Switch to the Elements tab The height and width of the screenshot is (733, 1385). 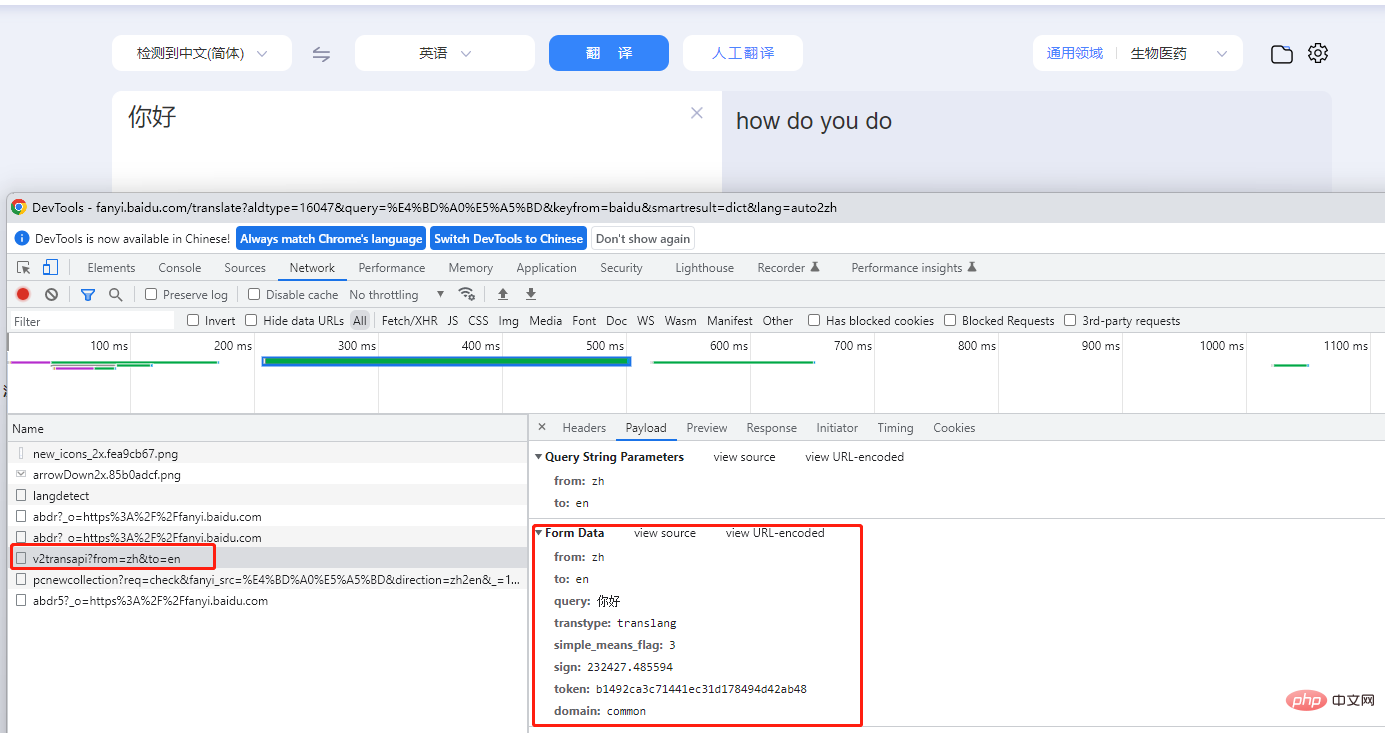[x=111, y=268]
